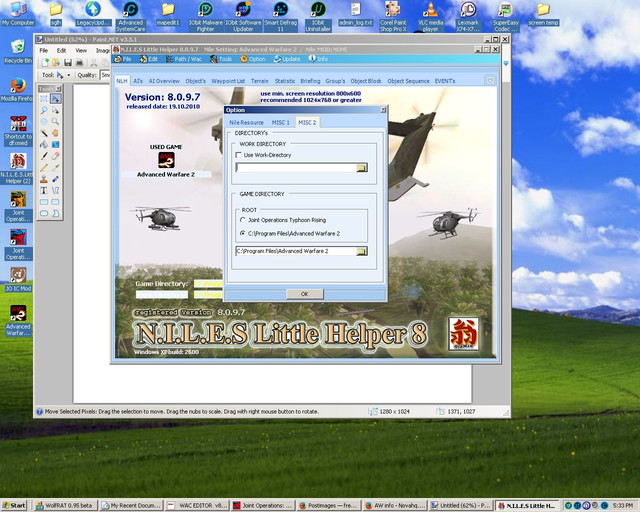
Task: Choose the Rectangle shape tool
Action: point(44,202)
